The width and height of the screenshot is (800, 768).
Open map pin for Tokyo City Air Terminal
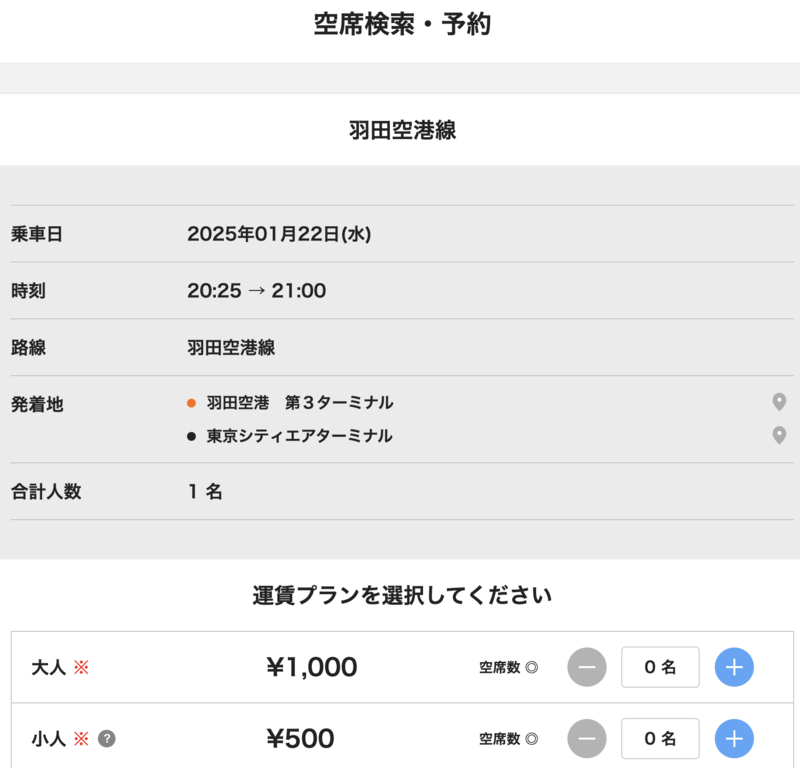[779, 435]
